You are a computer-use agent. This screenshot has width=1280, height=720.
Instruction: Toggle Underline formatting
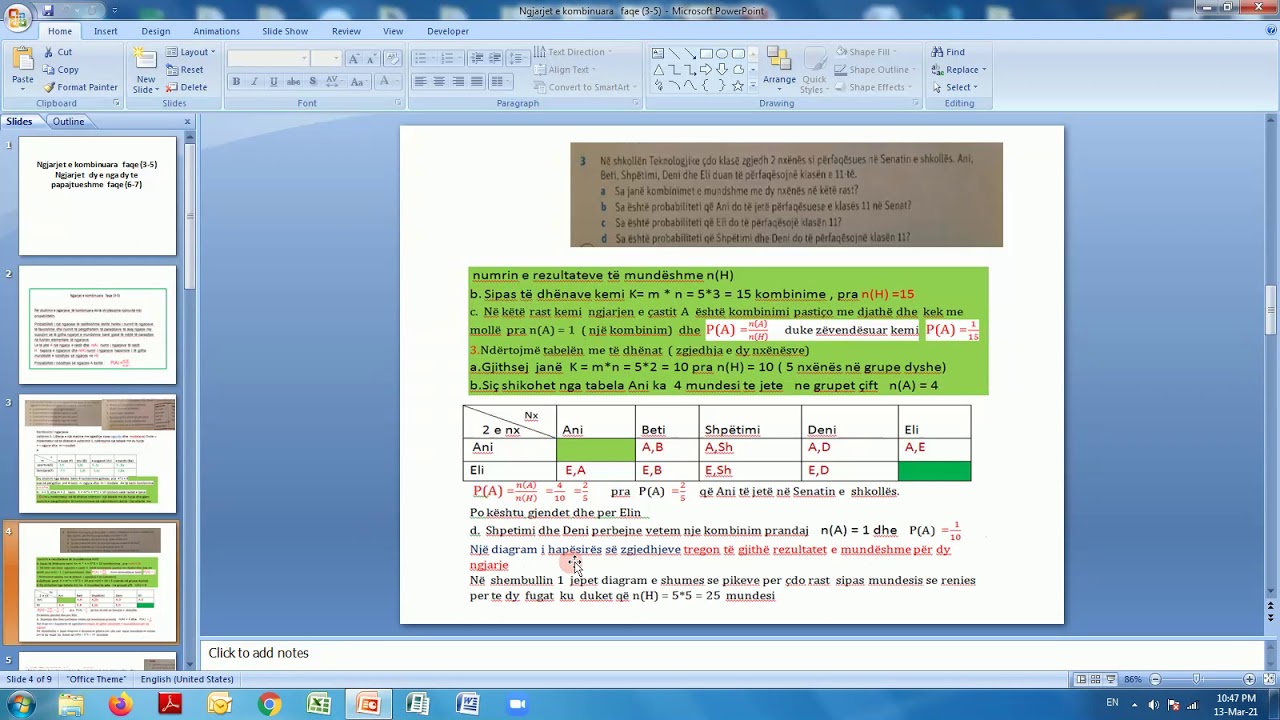point(273,82)
